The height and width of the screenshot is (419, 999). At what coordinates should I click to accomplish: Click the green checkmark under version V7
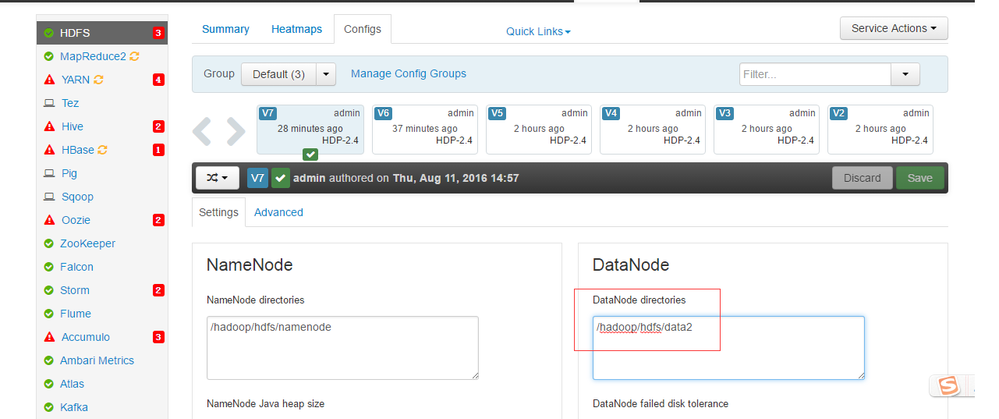click(x=310, y=155)
